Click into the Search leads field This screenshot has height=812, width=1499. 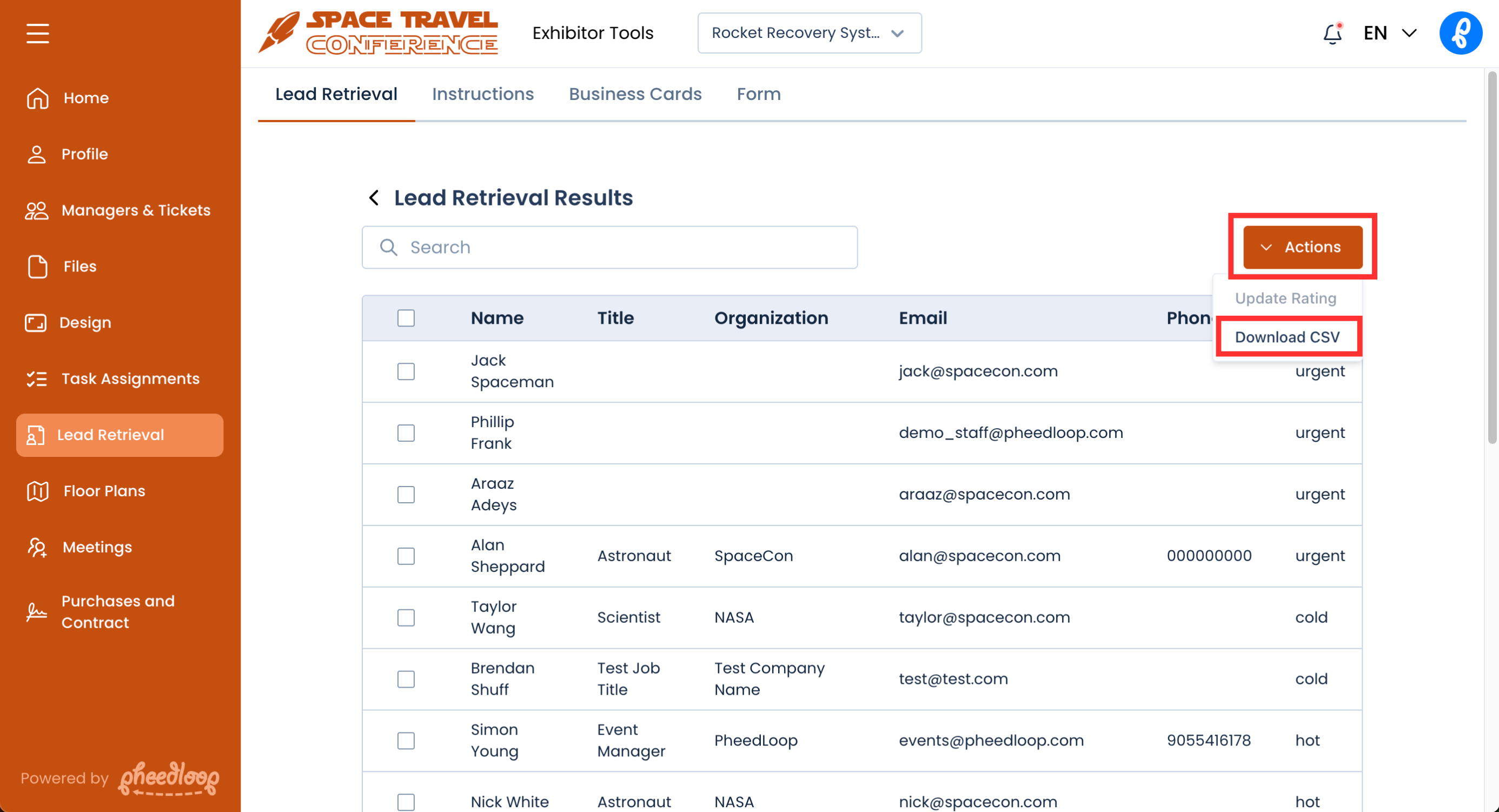pos(609,247)
